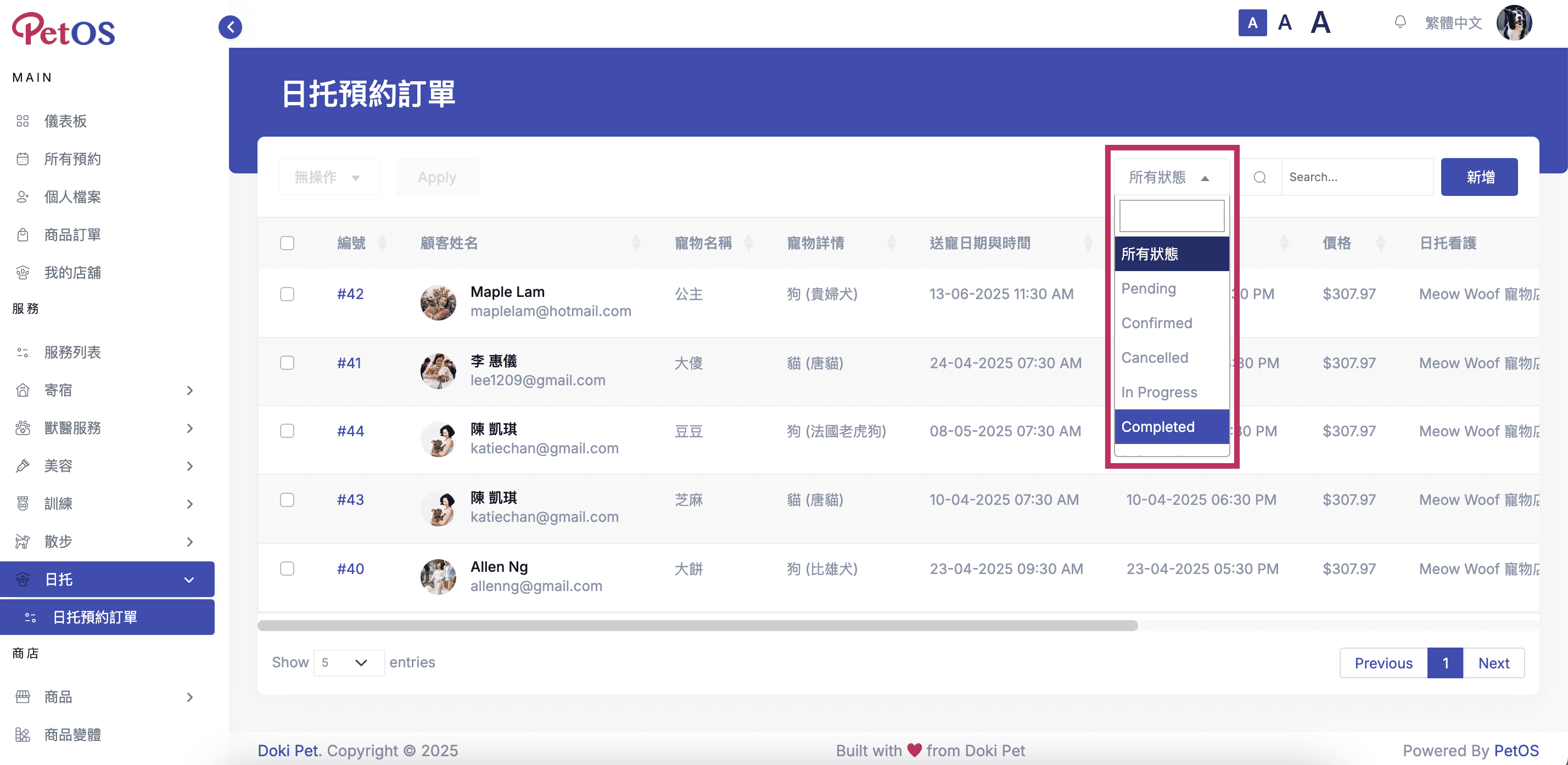Tick the checkbox for order #42

click(287, 294)
